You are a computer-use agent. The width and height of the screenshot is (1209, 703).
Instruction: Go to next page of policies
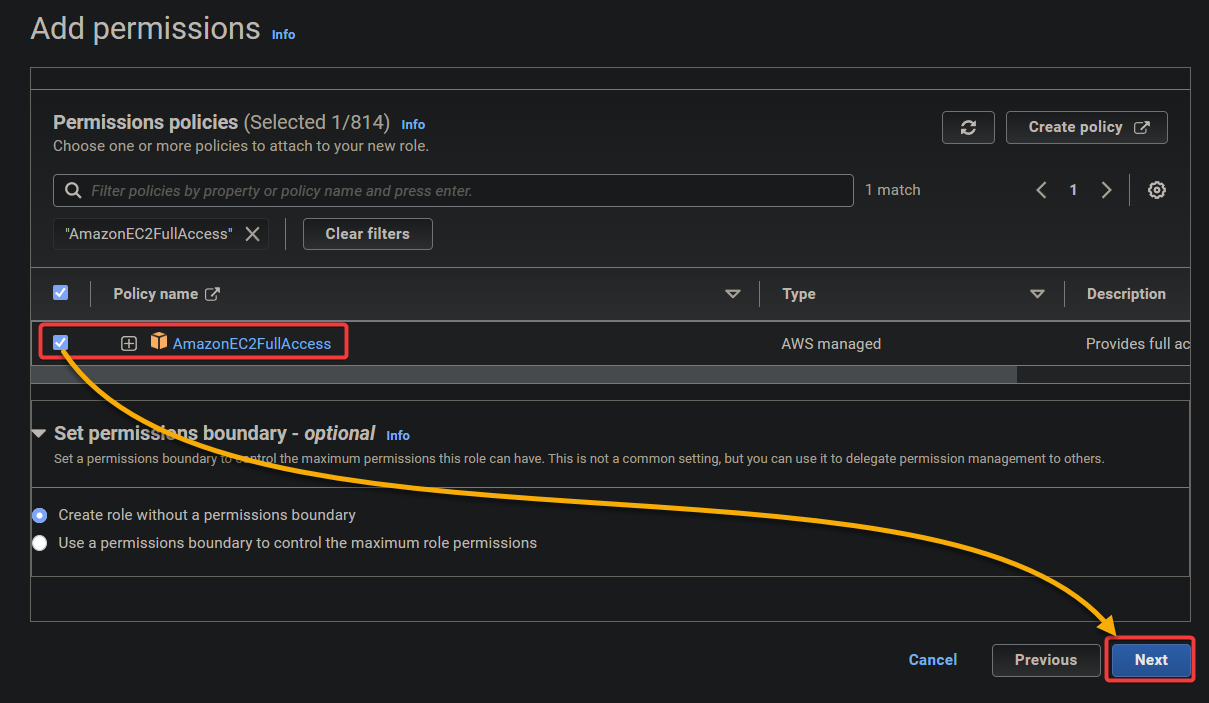point(1106,190)
